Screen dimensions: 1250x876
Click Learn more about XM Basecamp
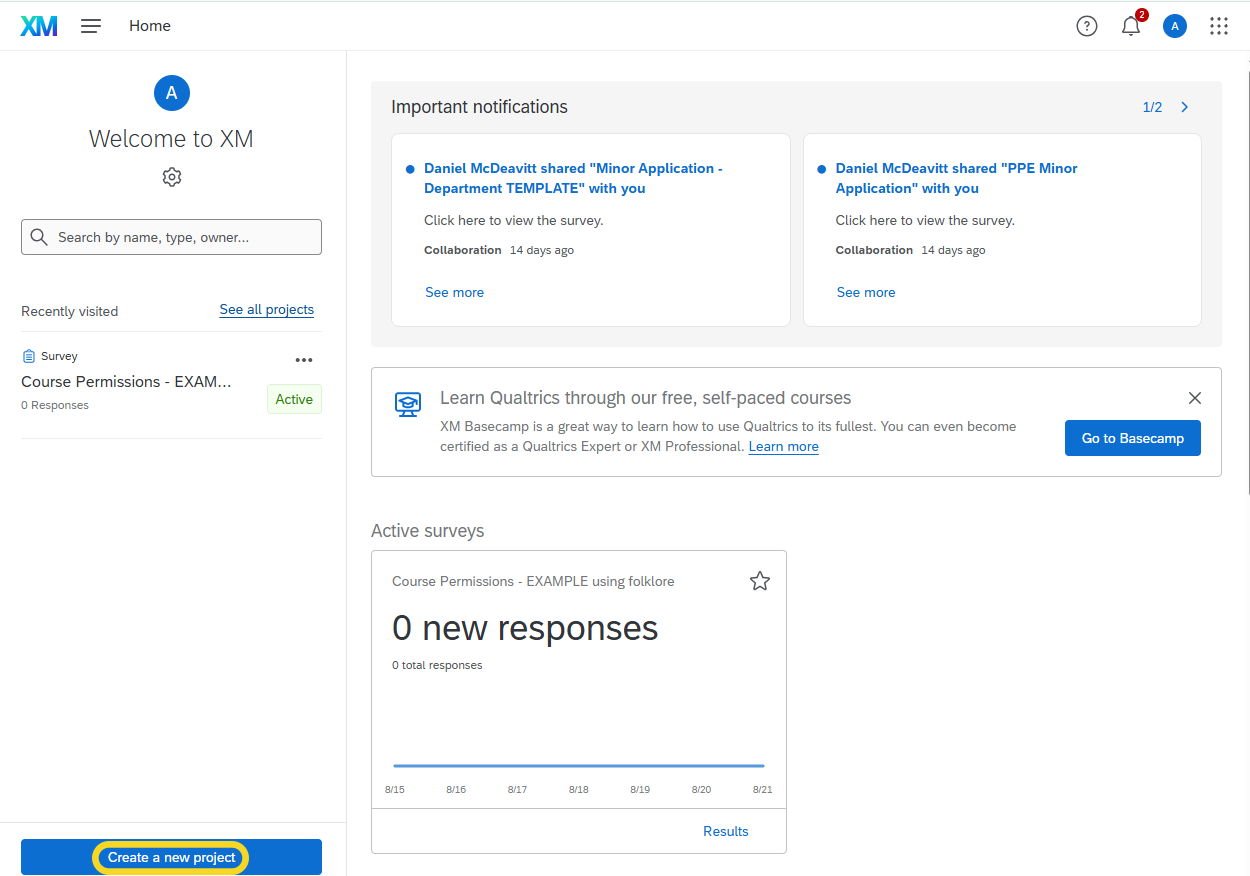click(x=783, y=447)
